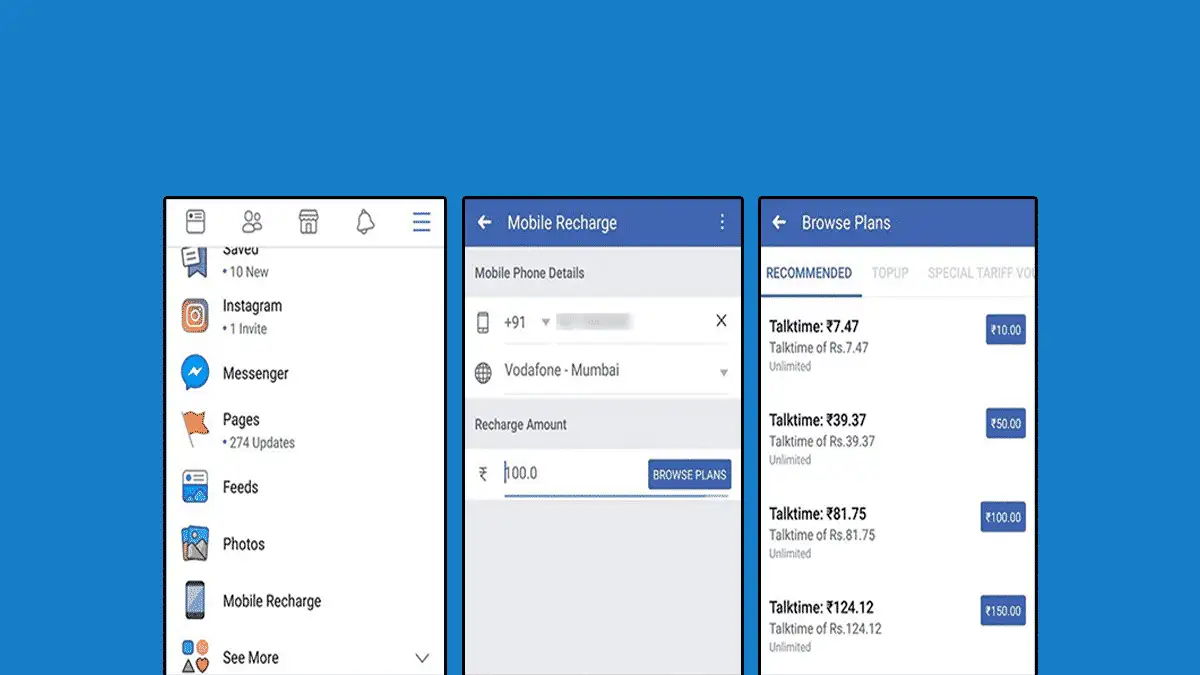Switch to the Recommended tab
The height and width of the screenshot is (675, 1200).
[809, 273]
